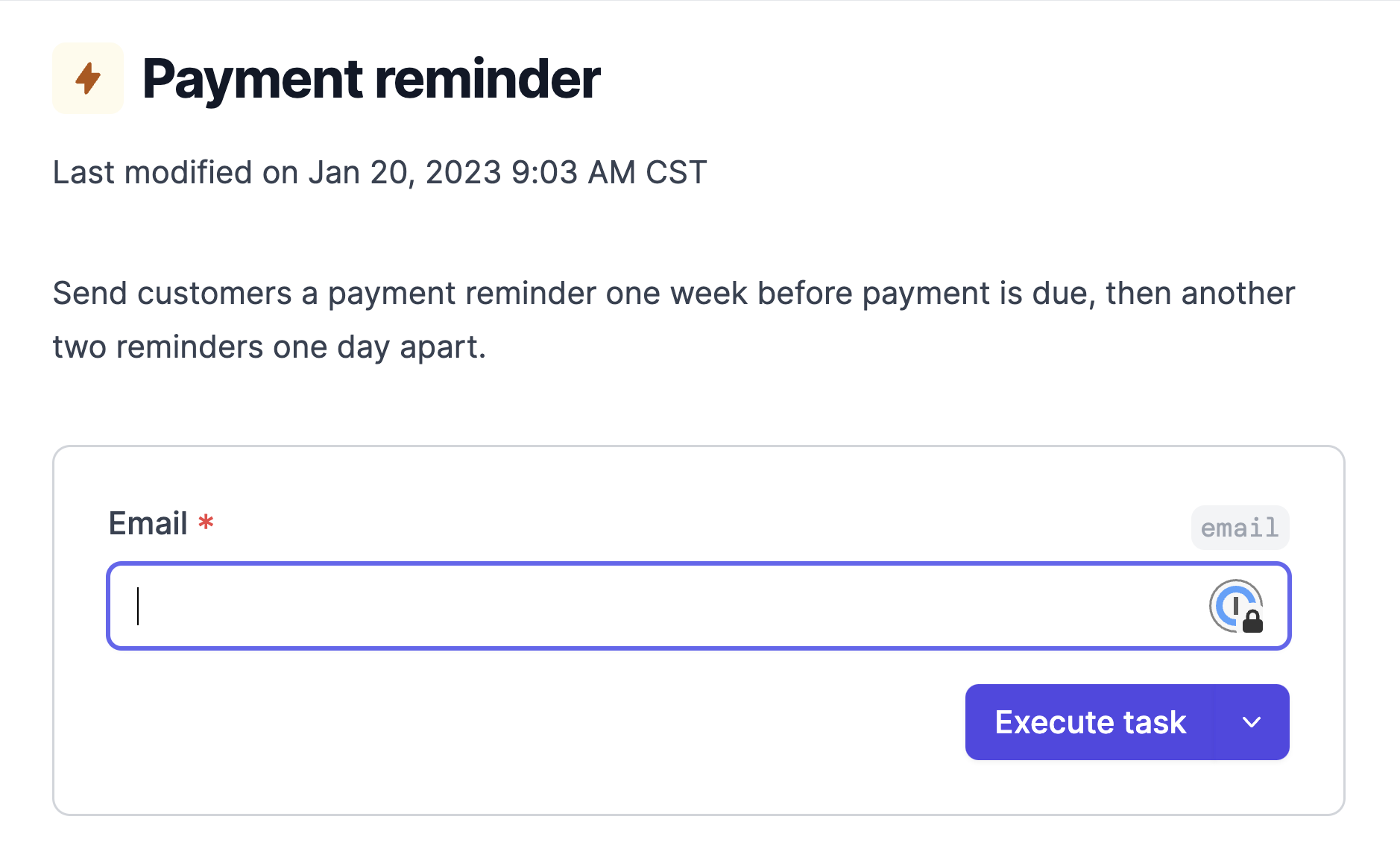Expand the chevron beside Execute task
Image resolution: width=1400 pixels, height=863 pixels.
click(1252, 722)
